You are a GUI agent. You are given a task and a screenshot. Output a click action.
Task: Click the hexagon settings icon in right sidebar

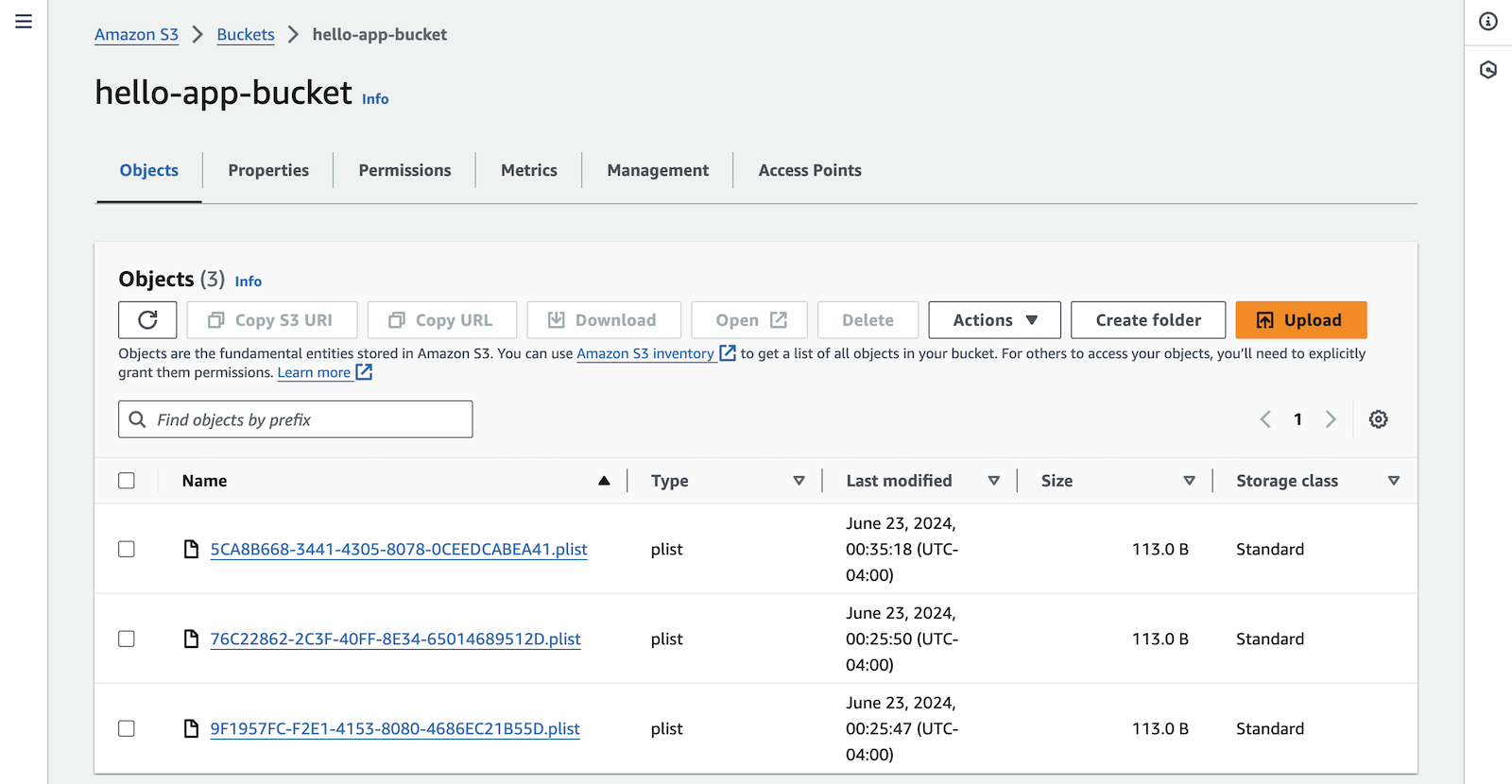(1488, 70)
